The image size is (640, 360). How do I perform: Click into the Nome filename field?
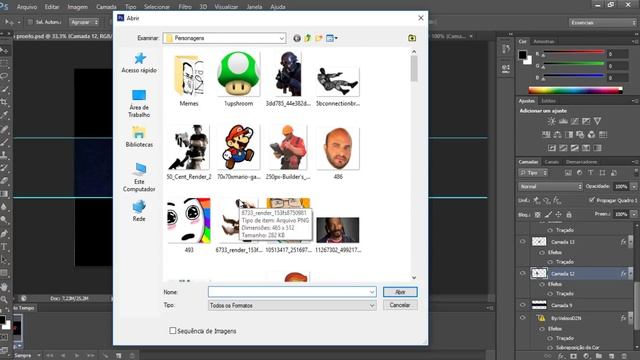[288, 292]
